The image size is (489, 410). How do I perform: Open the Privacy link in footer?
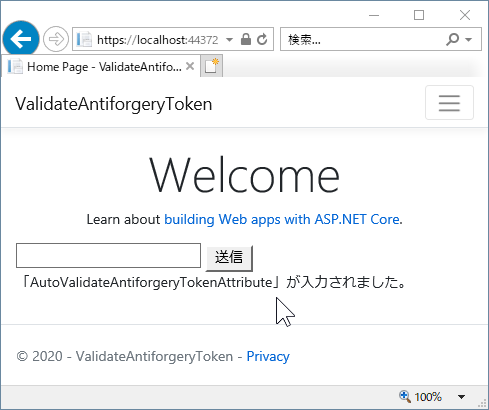[268, 356]
